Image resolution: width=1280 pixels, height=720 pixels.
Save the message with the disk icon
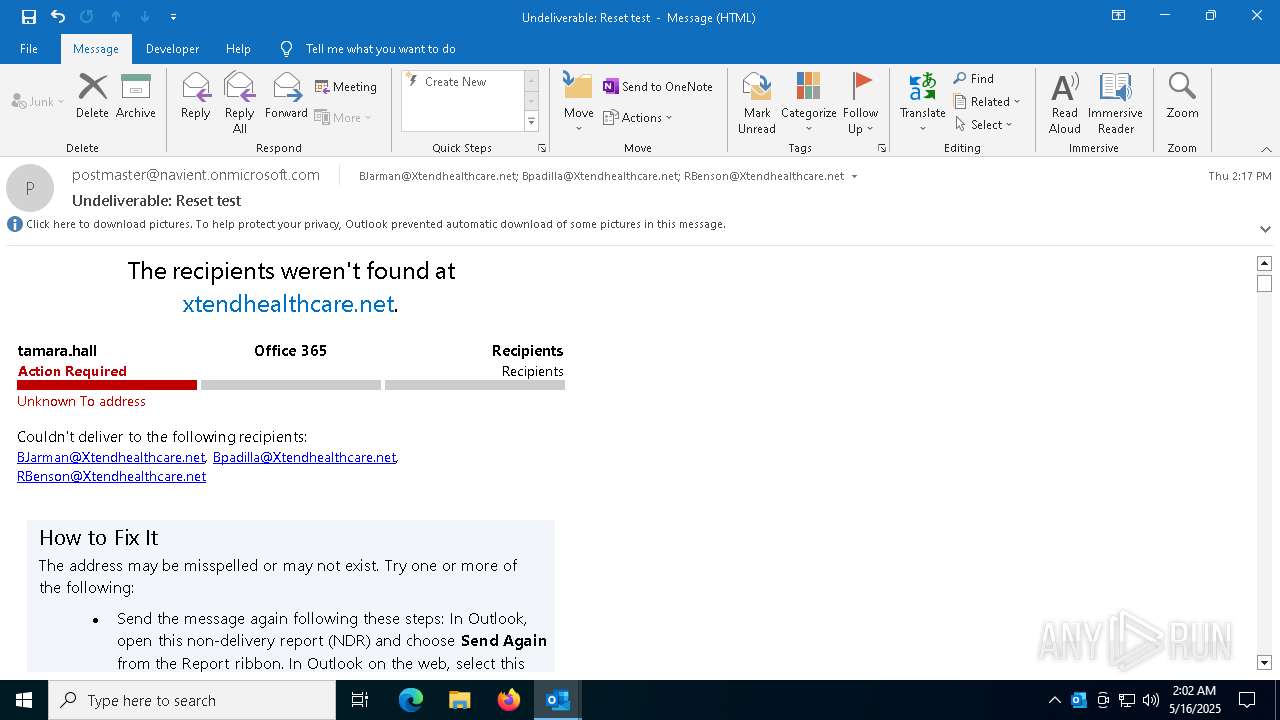(29, 17)
